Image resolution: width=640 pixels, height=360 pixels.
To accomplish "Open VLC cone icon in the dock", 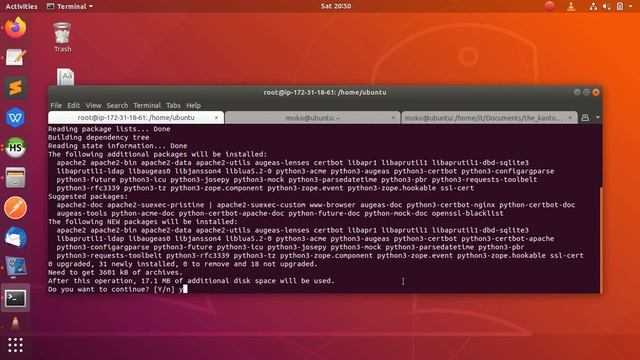I will (x=16, y=323).
